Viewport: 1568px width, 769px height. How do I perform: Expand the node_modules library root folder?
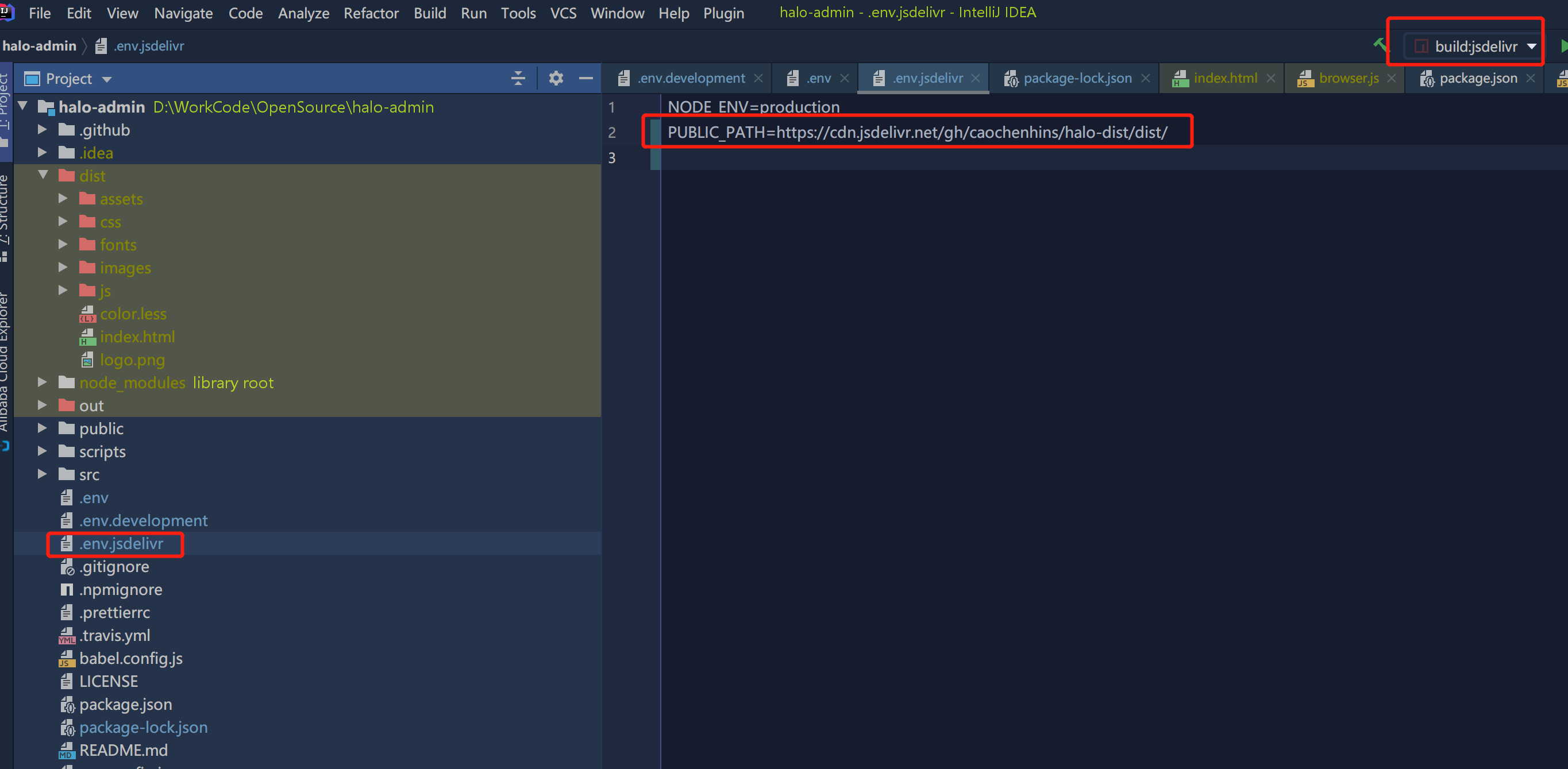(42, 382)
